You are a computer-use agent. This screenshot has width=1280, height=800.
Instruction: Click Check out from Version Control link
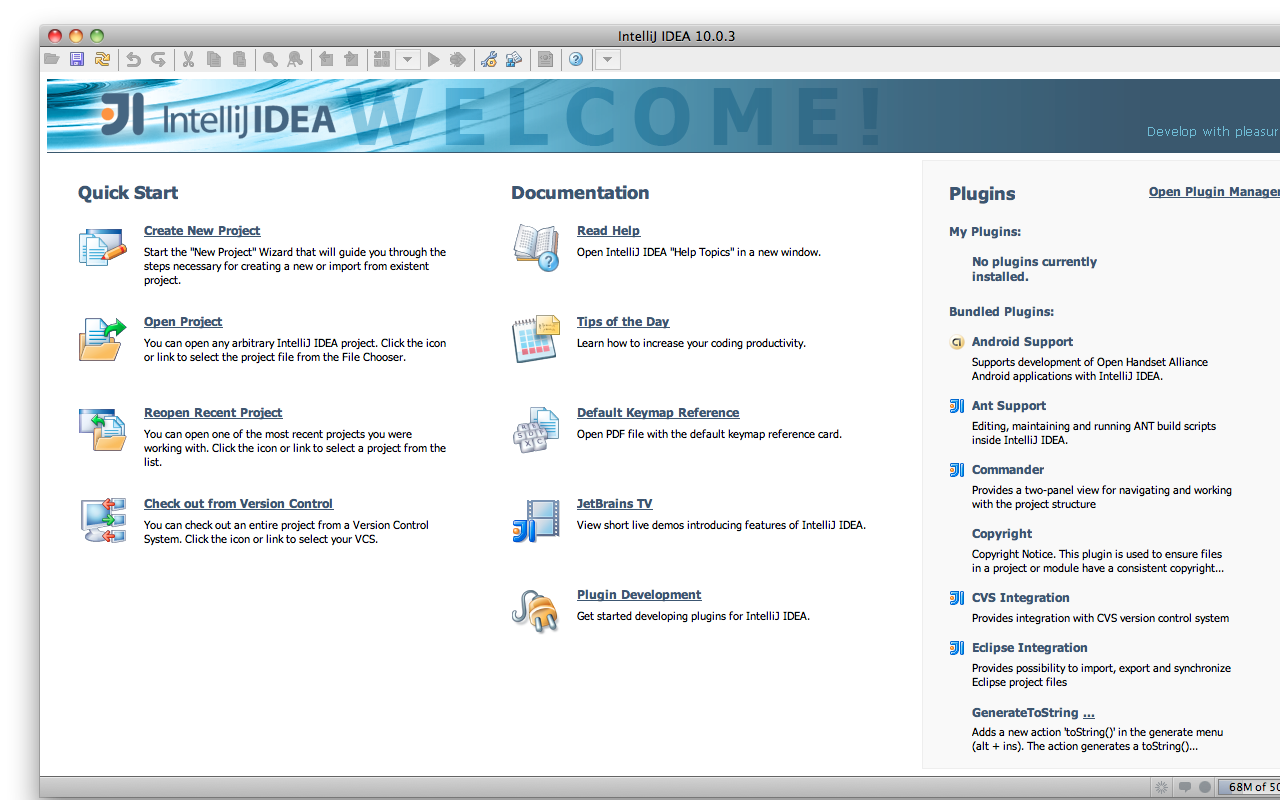coord(238,504)
